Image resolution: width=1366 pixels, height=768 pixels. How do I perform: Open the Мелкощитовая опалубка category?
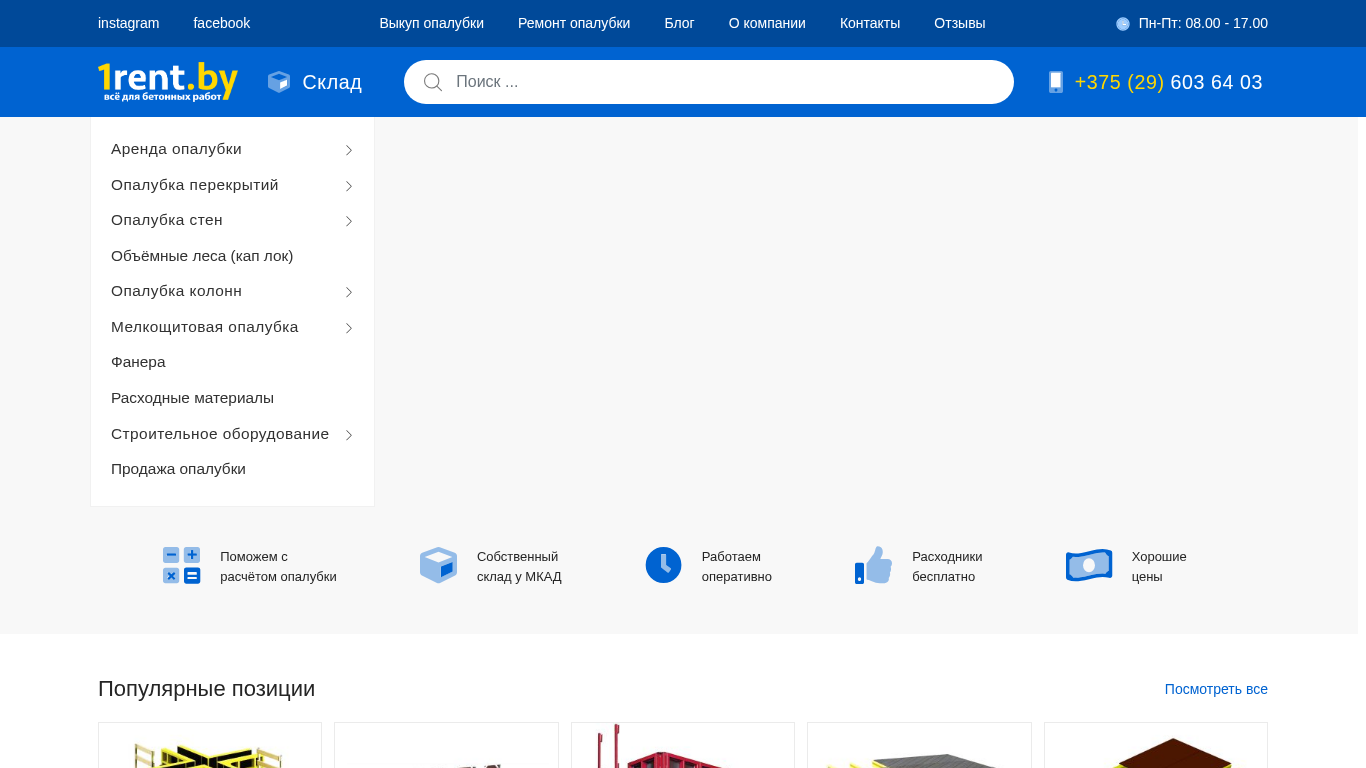pos(205,327)
